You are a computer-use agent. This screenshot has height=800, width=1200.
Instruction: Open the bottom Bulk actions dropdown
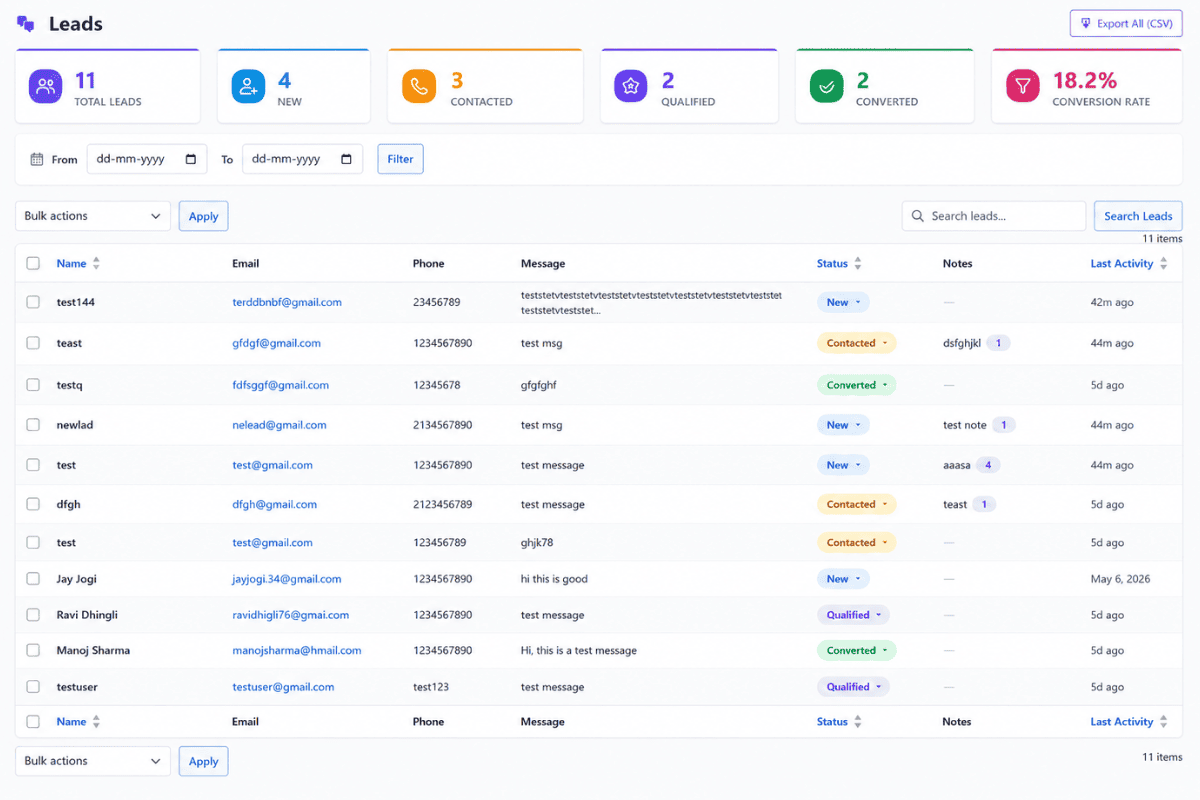(93, 761)
